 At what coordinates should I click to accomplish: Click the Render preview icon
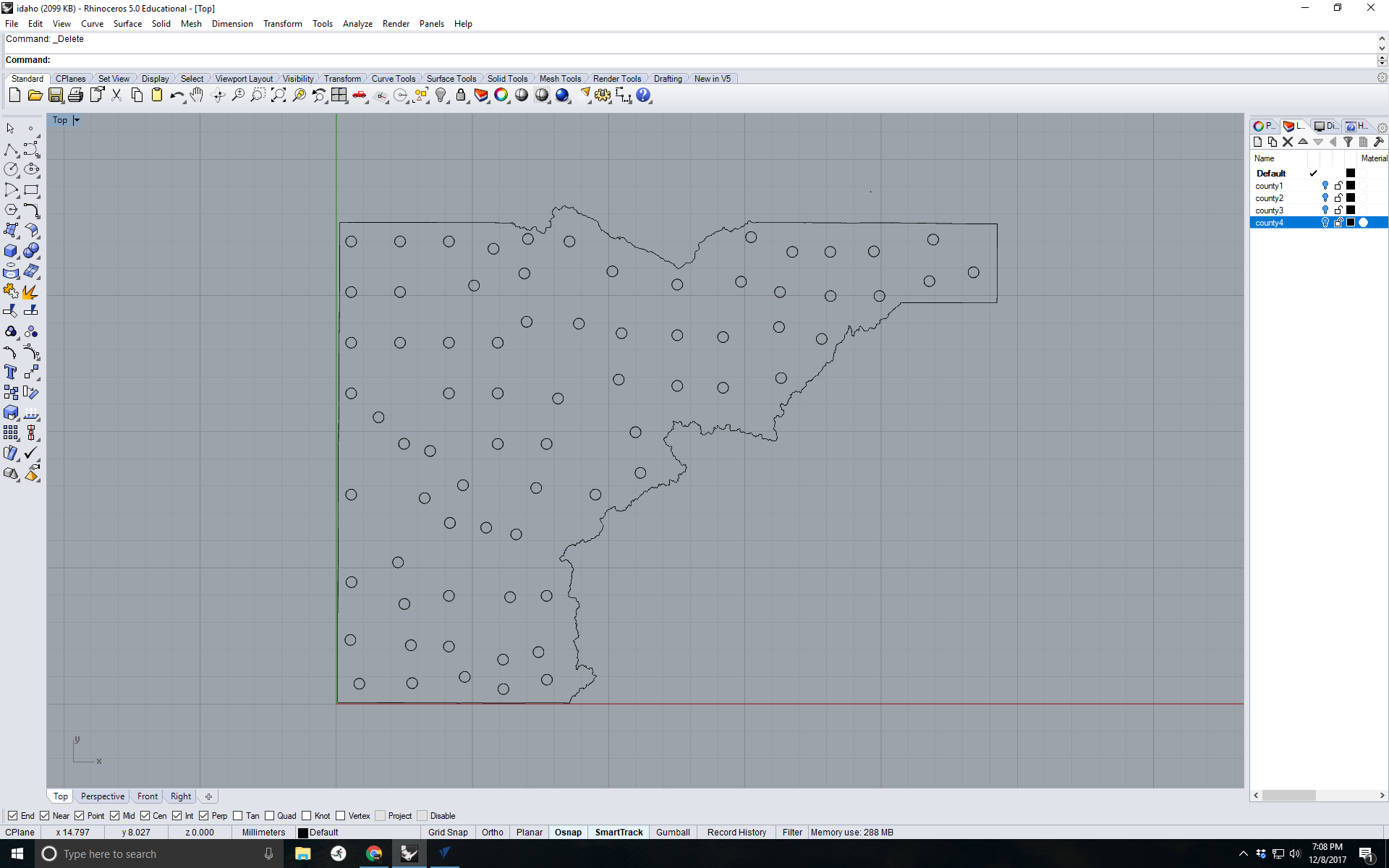coord(563,95)
